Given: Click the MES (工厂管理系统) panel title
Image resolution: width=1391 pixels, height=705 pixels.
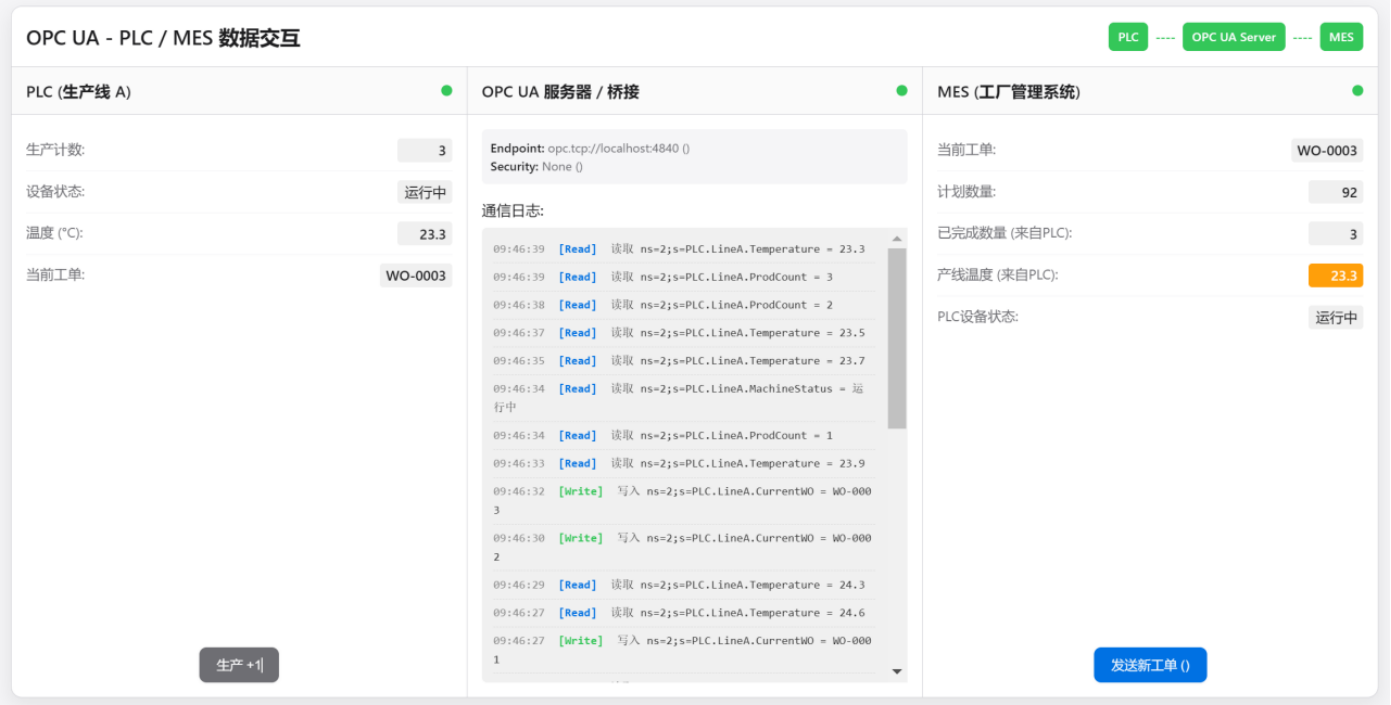Looking at the screenshot, I should click(x=1008, y=92).
